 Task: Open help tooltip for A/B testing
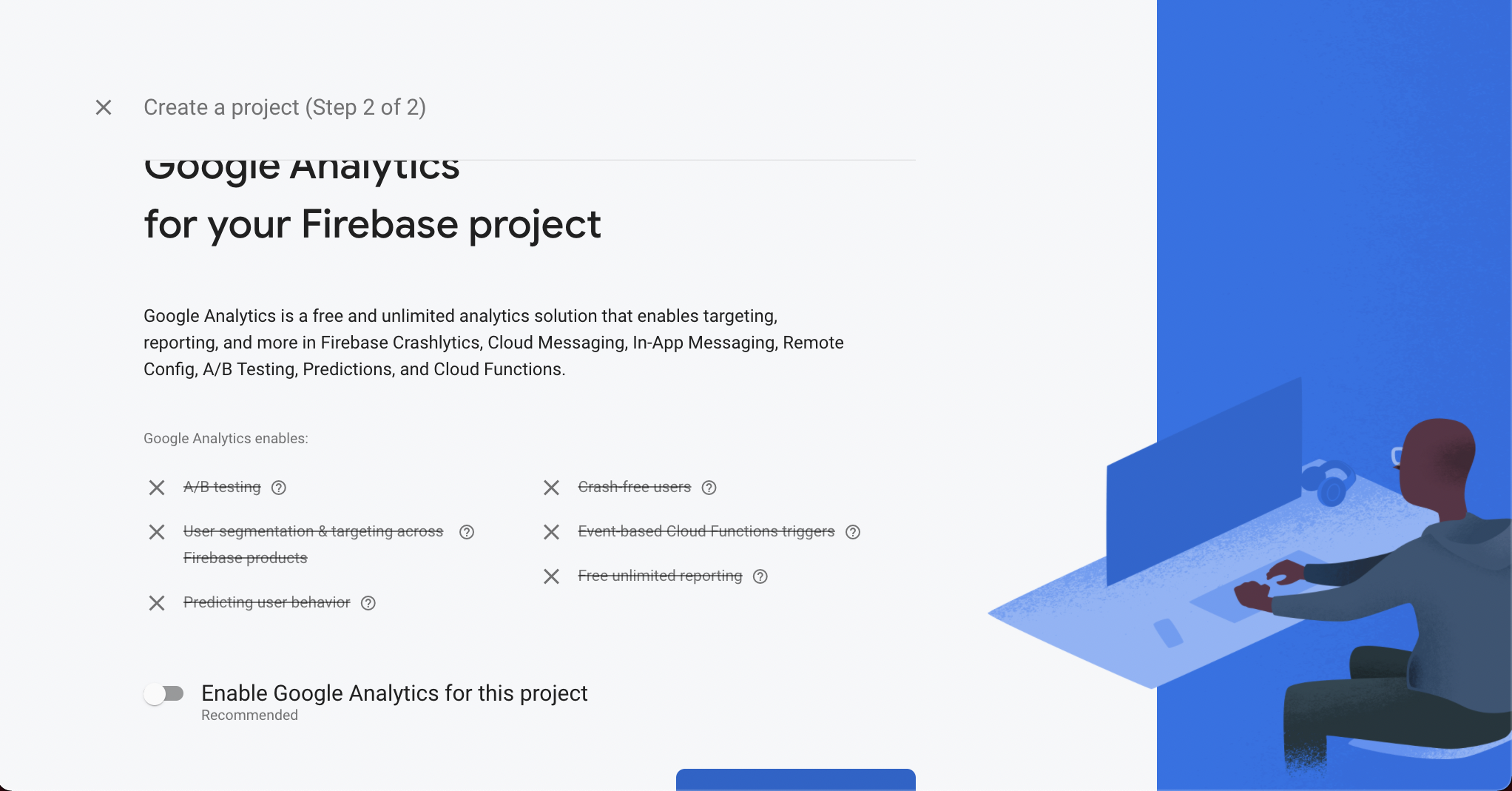pos(279,488)
